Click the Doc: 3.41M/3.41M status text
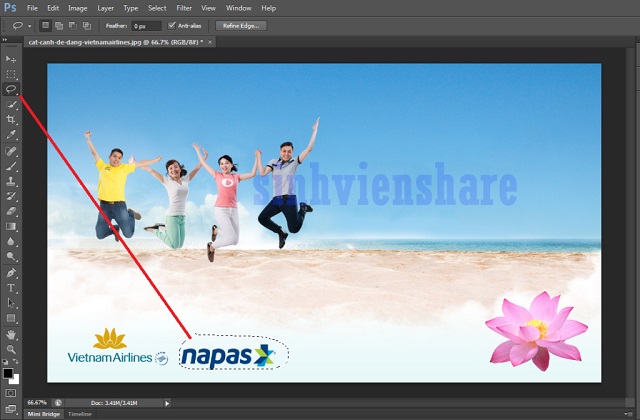 point(114,403)
